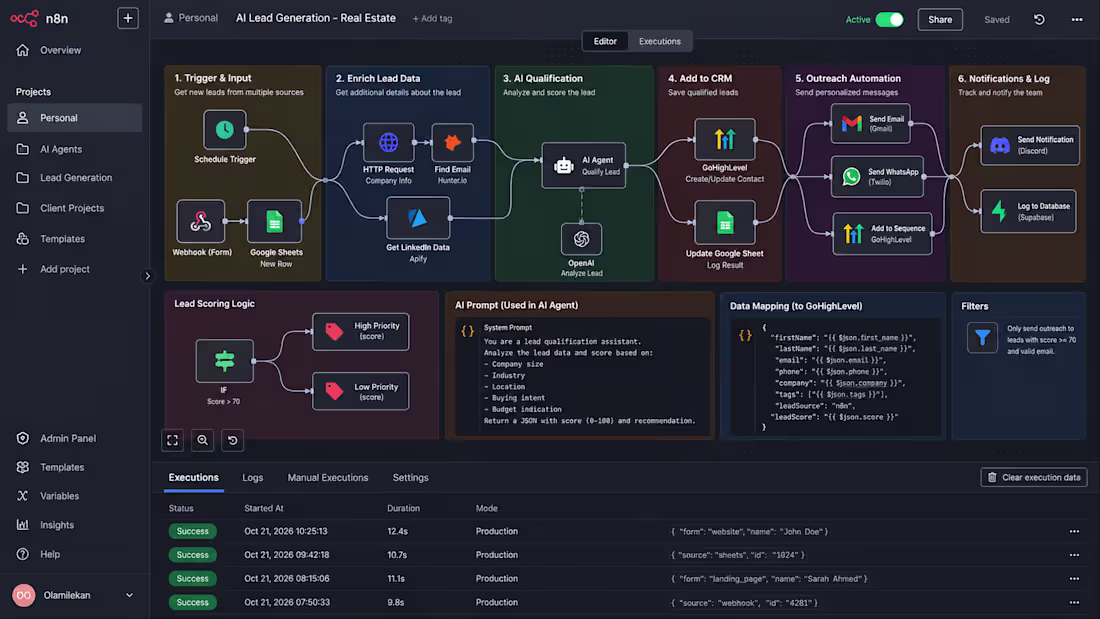The width and height of the screenshot is (1100, 619).
Task: Select the Send Email Gmail node
Action: (x=871, y=124)
